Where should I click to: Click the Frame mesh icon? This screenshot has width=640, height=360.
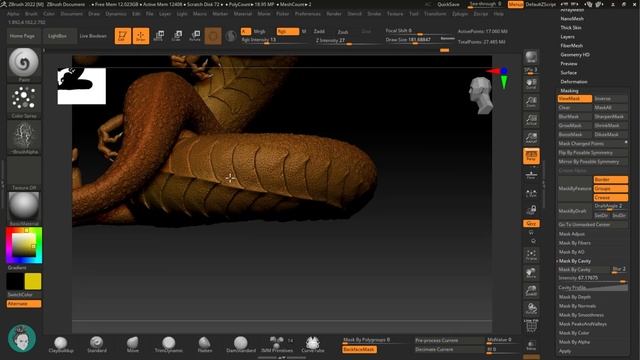tap(531, 255)
